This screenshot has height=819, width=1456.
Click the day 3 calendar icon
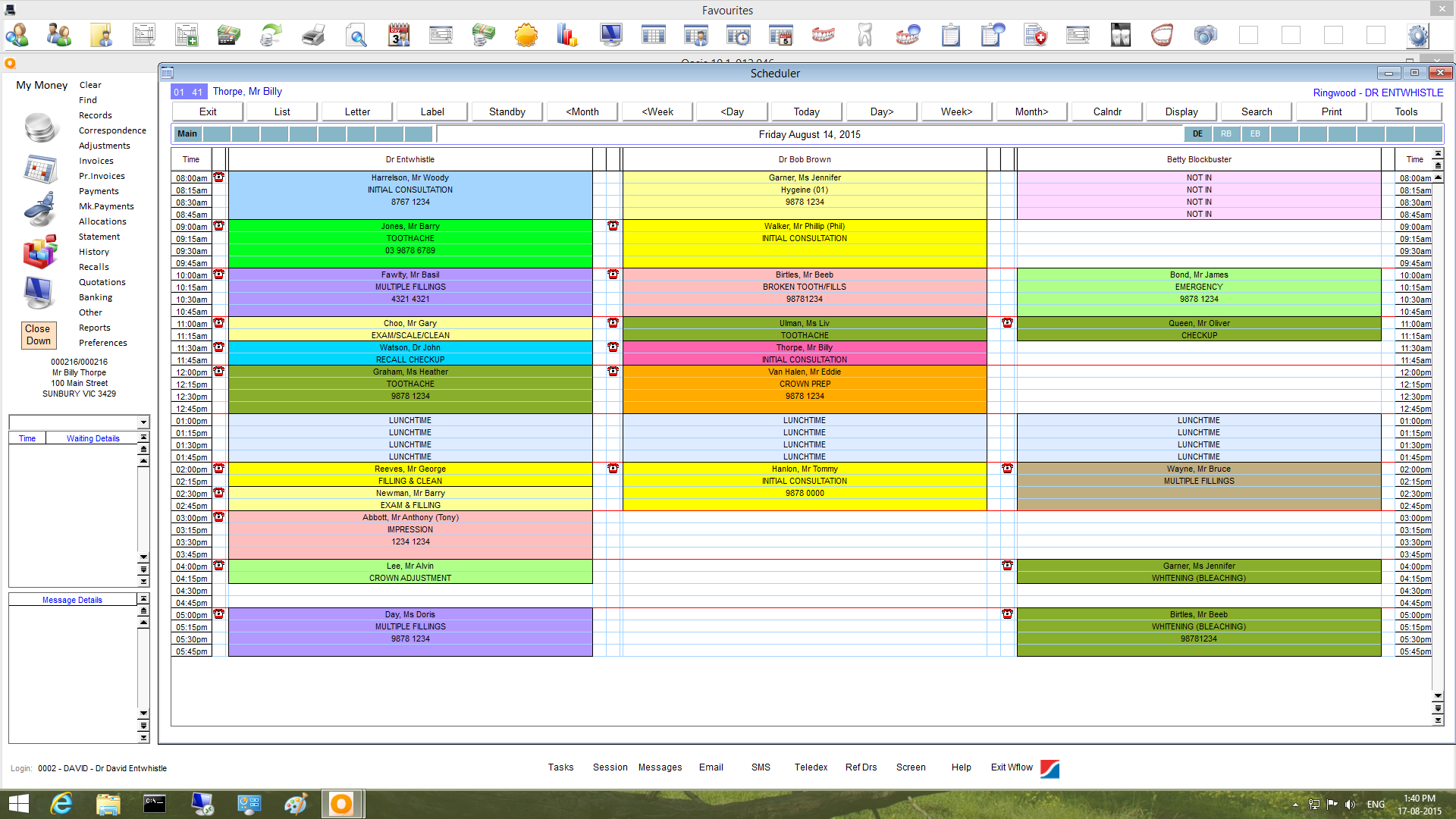point(399,35)
